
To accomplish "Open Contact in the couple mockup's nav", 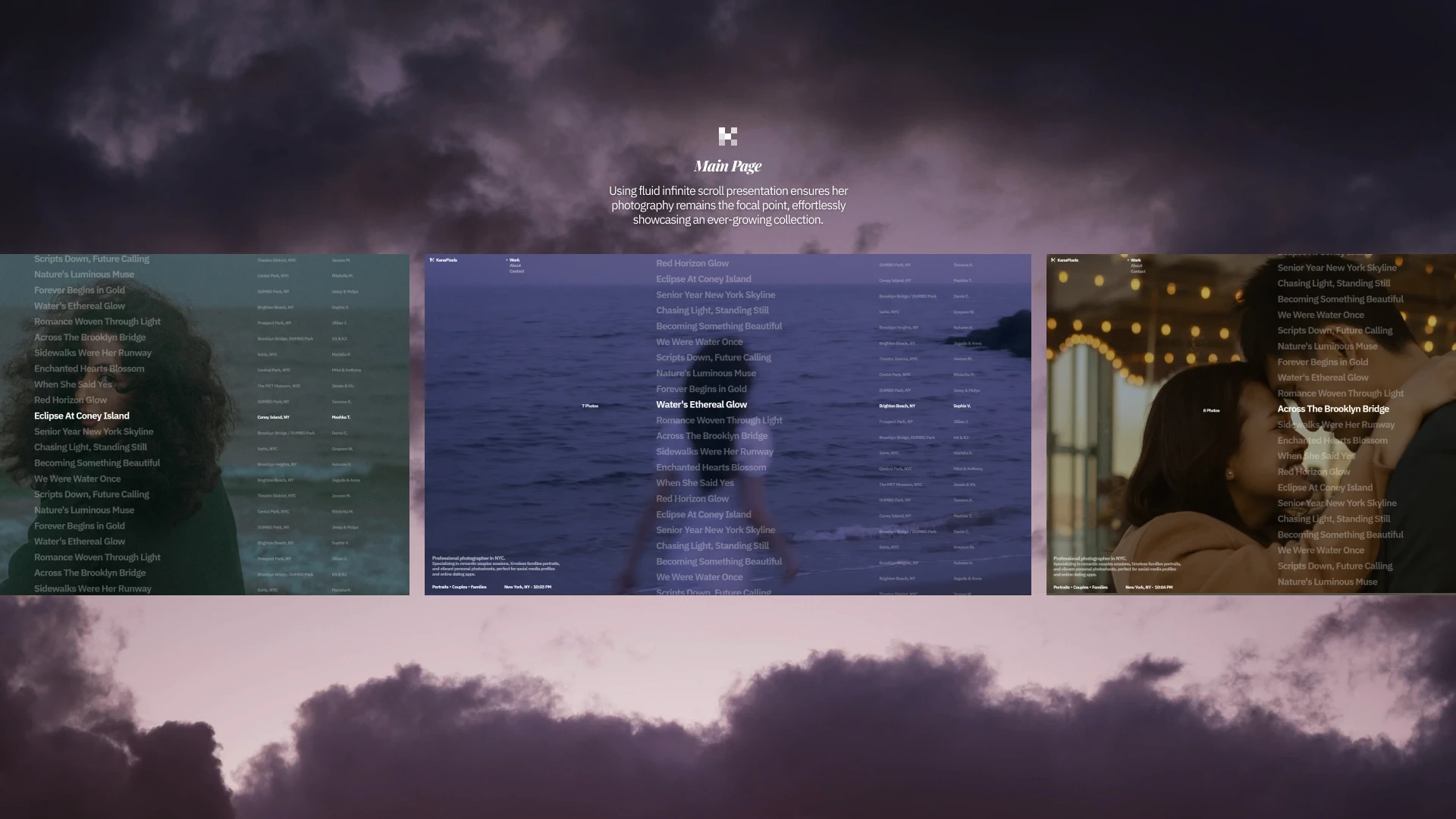I will click(1137, 271).
